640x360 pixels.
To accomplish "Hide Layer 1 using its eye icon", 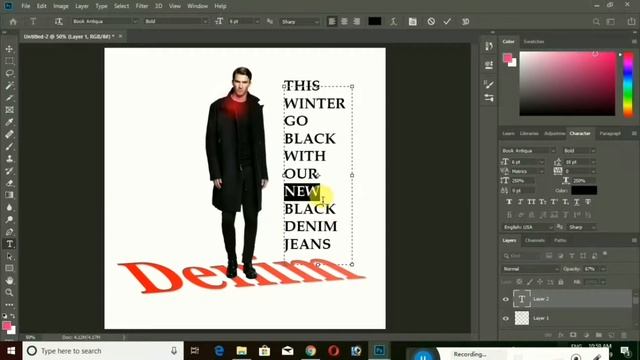I will 506,318.
